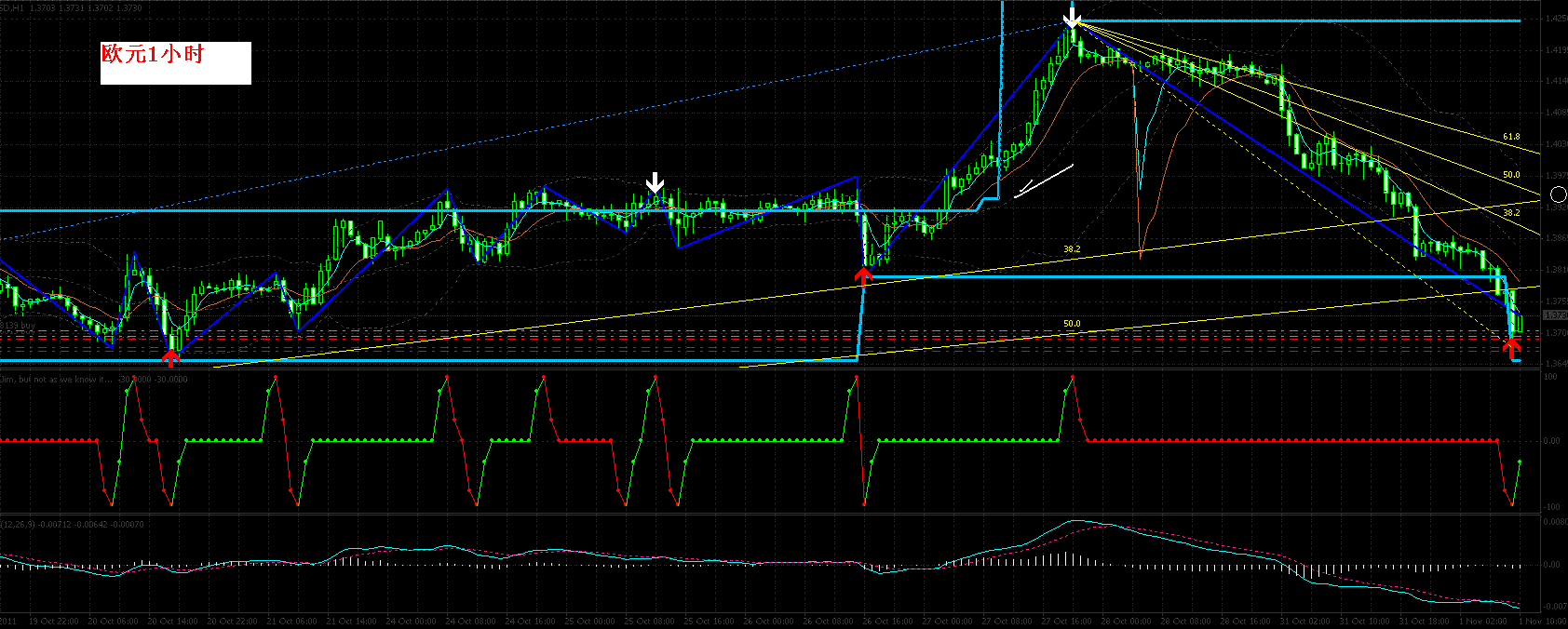Click the -100 level on the oscillator scale
This screenshot has height=629, width=1568.
1551,507
